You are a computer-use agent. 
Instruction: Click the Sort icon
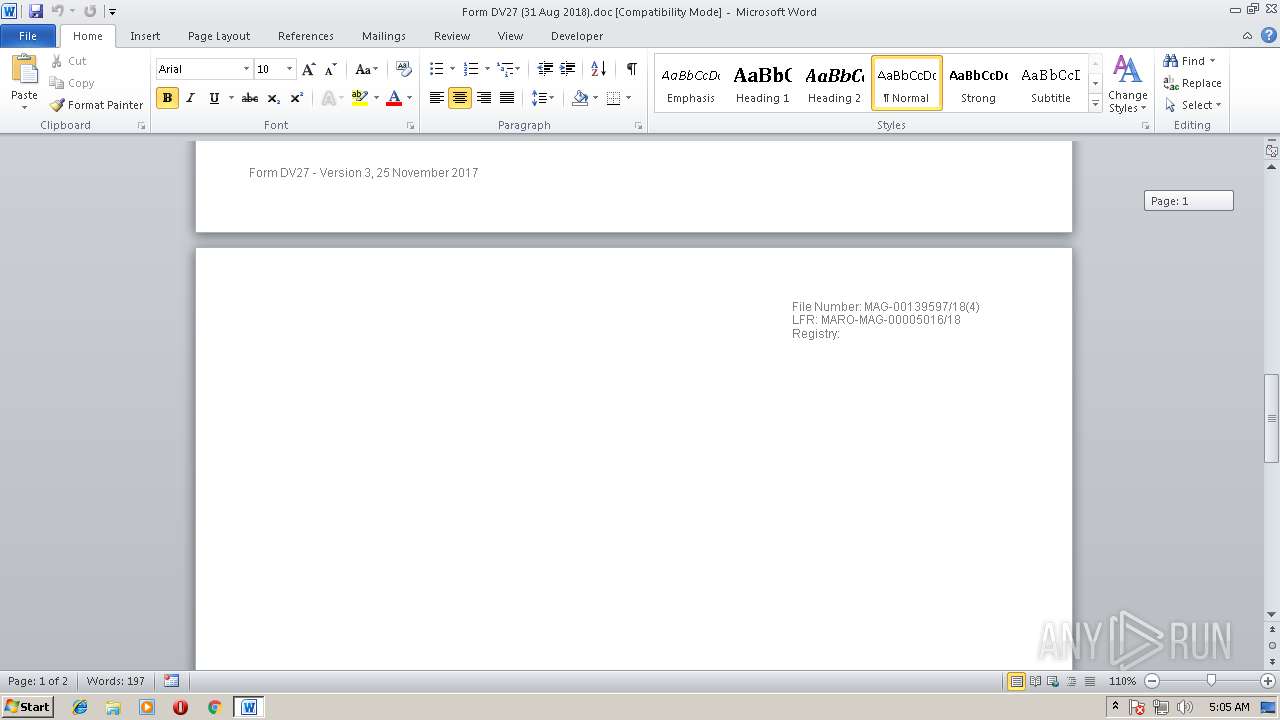point(598,69)
